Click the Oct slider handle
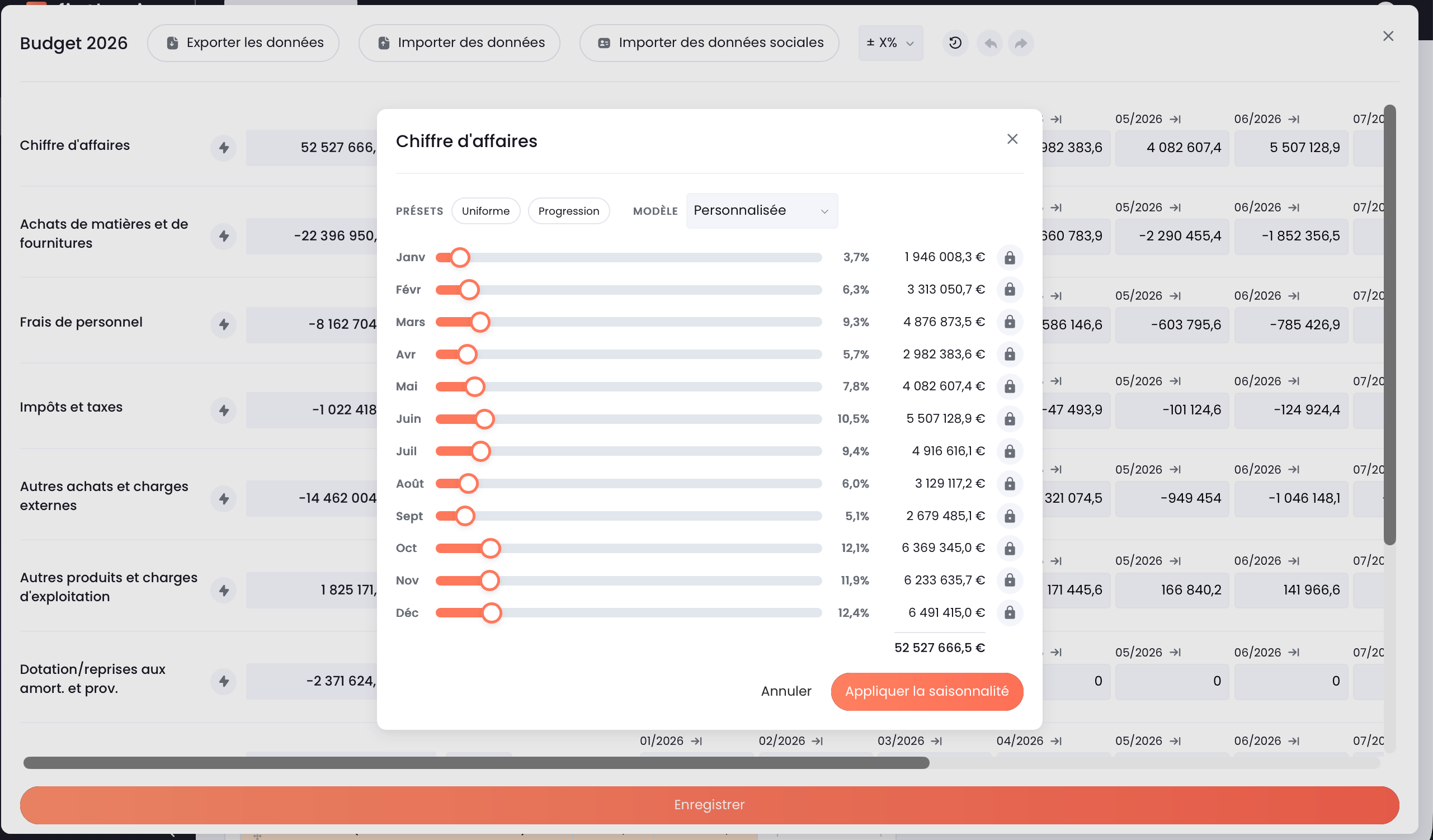The width and height of the screenshot is (1433, 840). pyautogui.click(x=490, y=548)
